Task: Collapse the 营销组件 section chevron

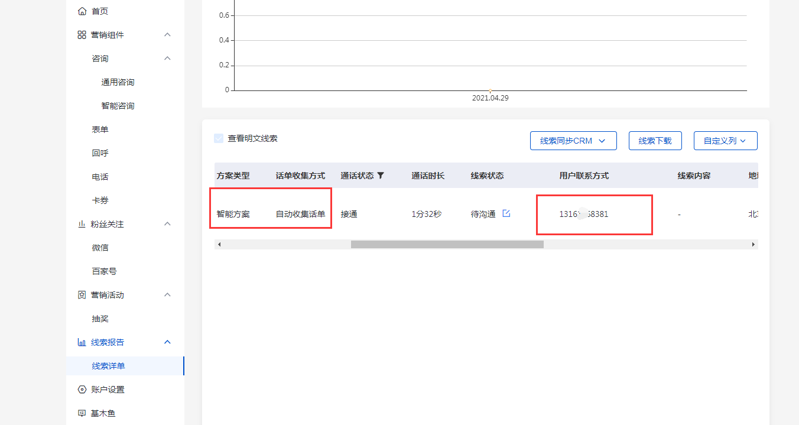Action: (167, 35)
